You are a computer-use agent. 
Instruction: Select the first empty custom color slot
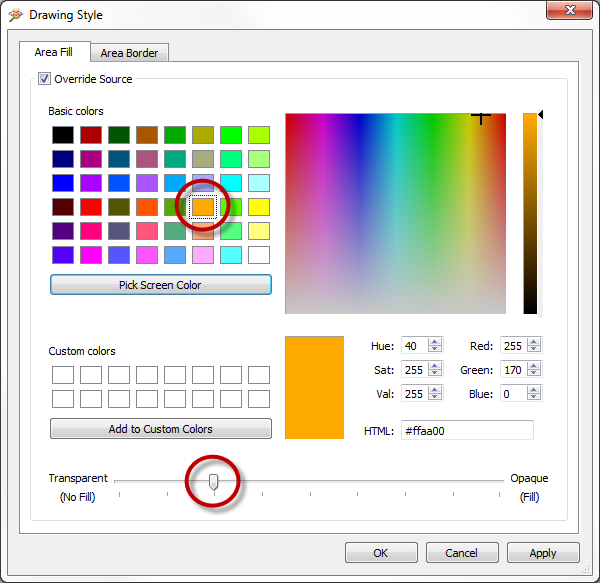(x=63, y=375)
